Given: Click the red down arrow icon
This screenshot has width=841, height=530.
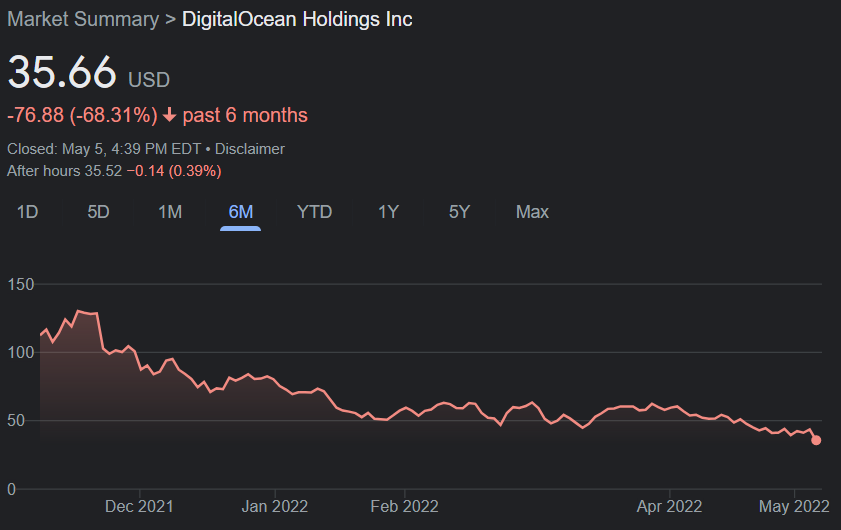Looking at the screenshot, I should click(169, 115).
